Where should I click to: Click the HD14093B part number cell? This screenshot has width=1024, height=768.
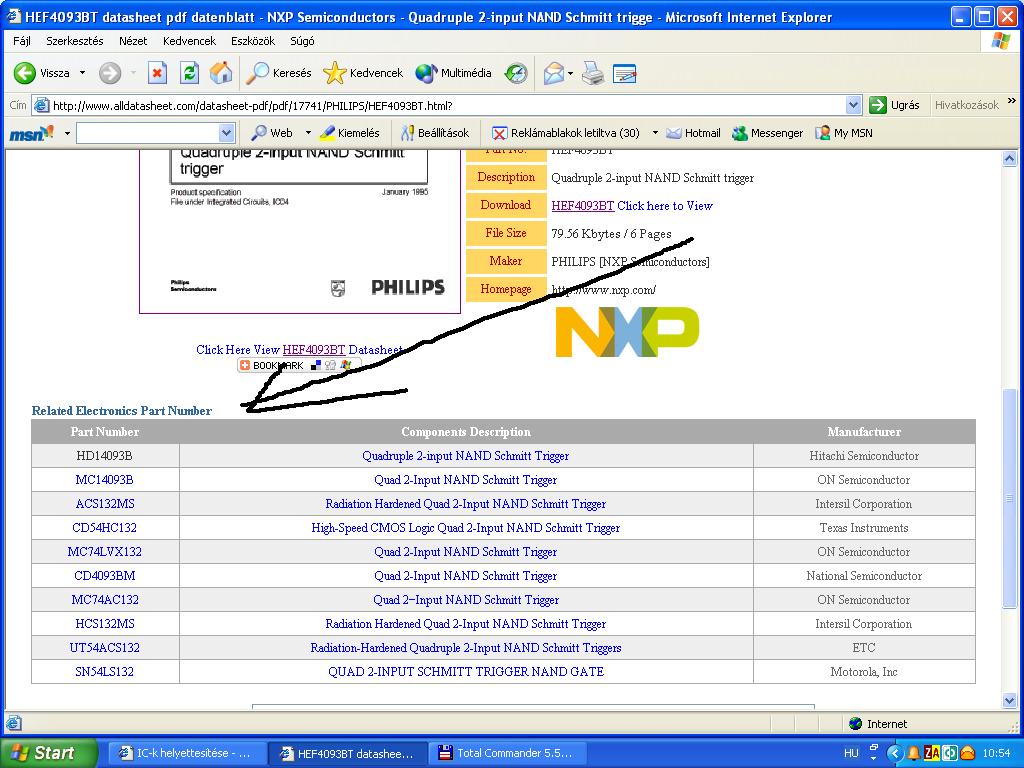click(104, 456)
